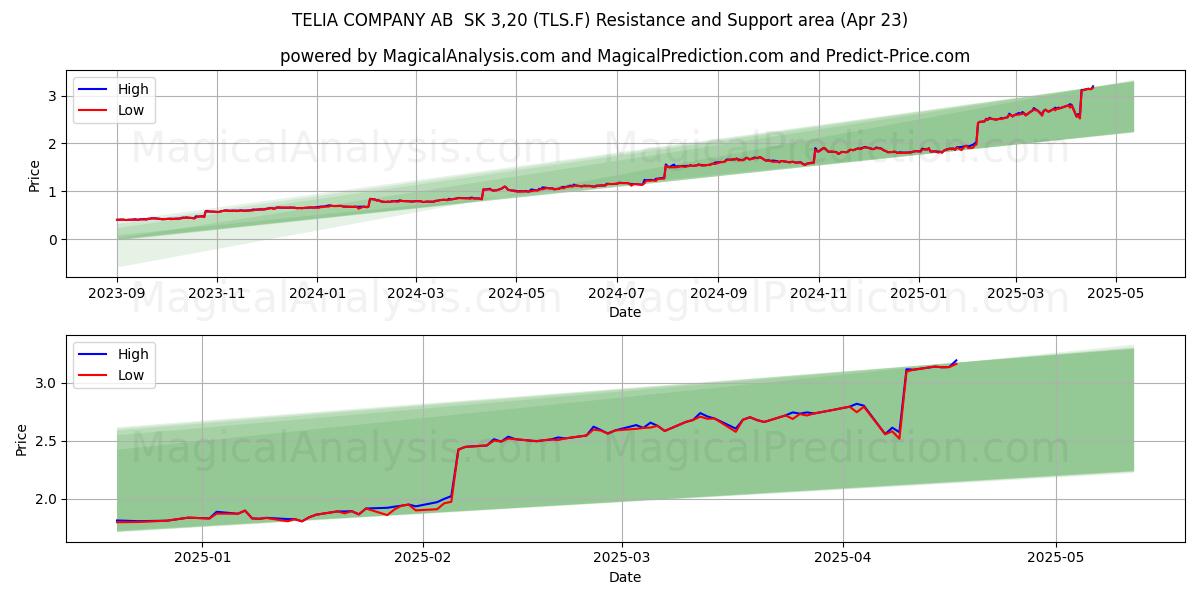Viewport: 1200px width, 600px height.
Task: Click the top chart 'Price' axis label
Action: [35, 175]
